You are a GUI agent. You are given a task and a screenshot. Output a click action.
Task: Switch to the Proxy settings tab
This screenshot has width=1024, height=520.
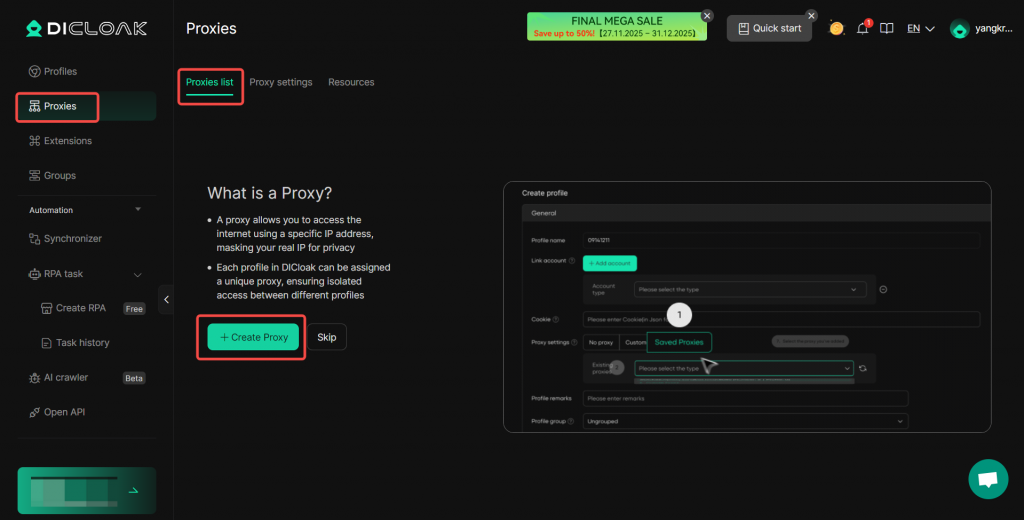[280, 82]
